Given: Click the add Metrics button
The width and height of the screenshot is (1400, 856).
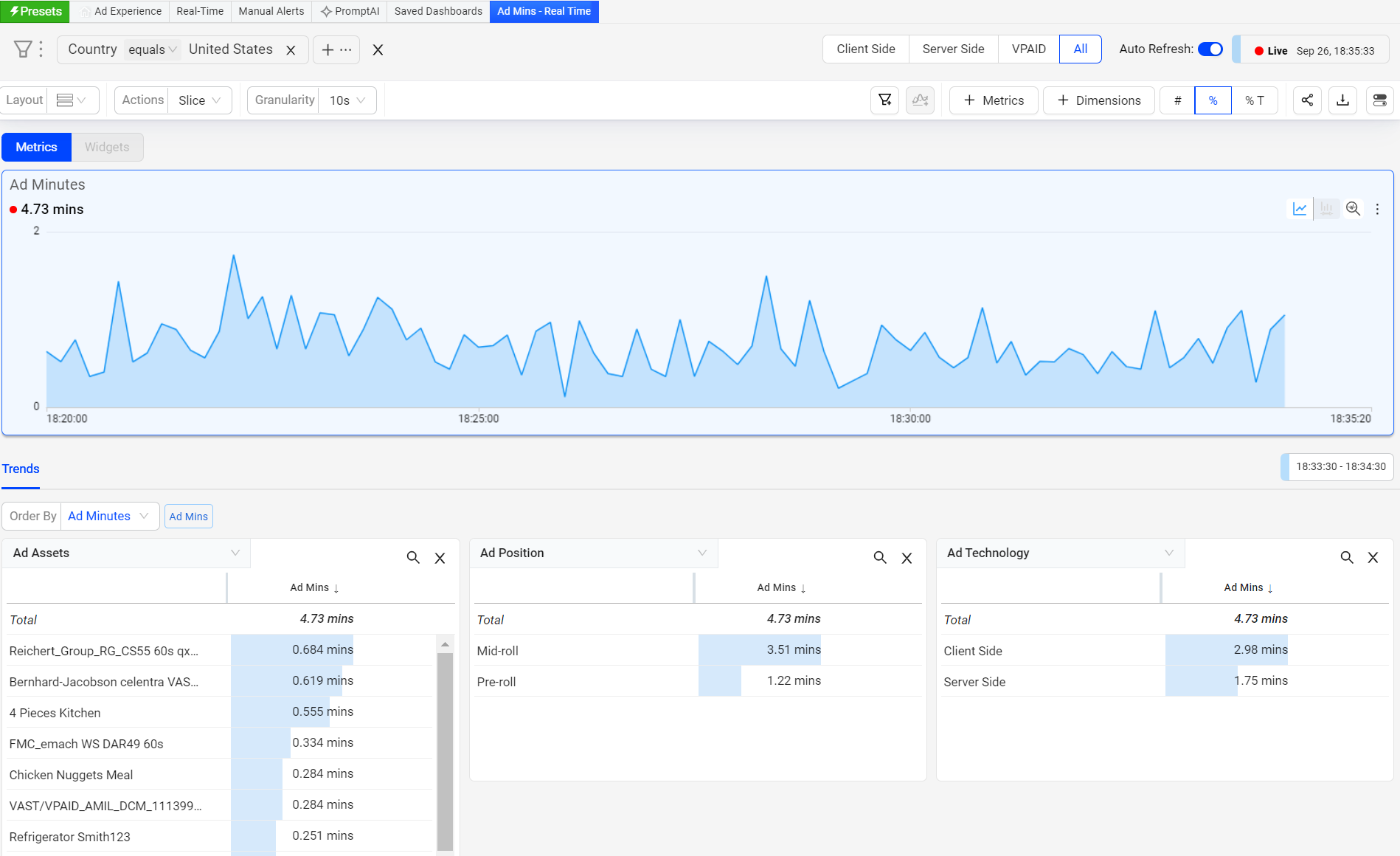Looking at the screenshot, I should click(994, 100).
